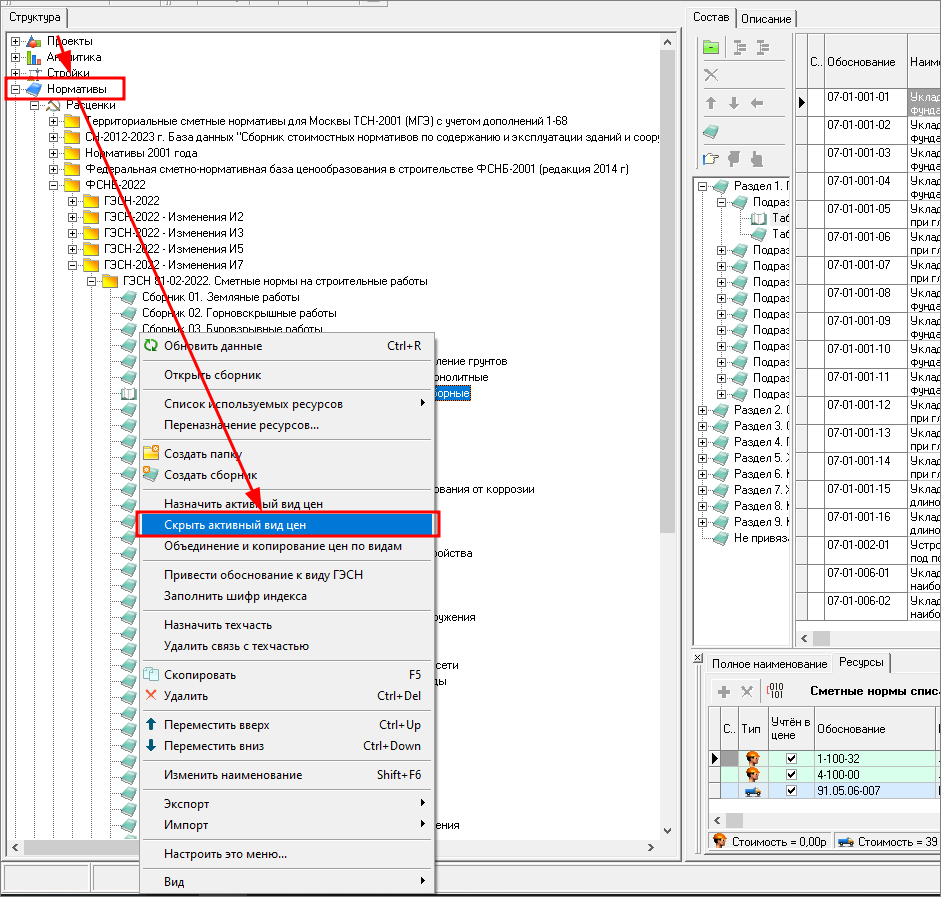The image size is (941, 897).
Task: Switch to the Описание tab
Action: point(766,18)
